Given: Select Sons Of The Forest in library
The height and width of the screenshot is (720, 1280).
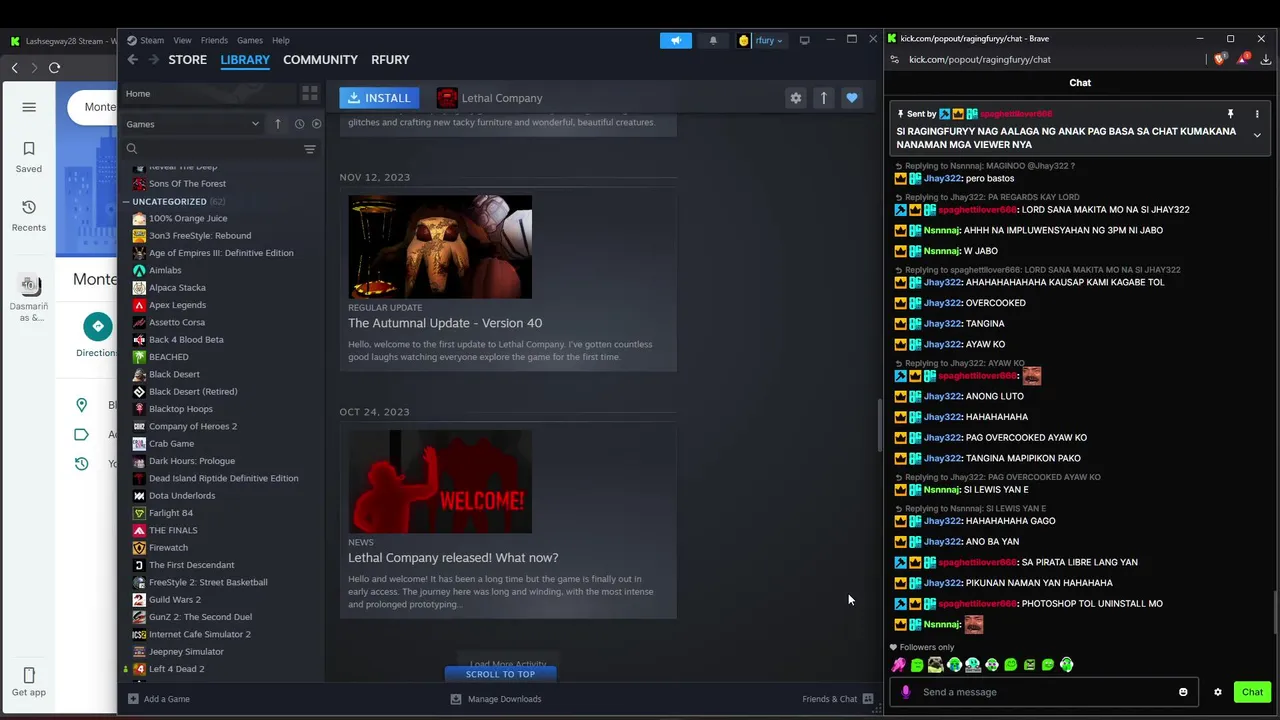Looking at the screenshot, I should coord(187,184).
